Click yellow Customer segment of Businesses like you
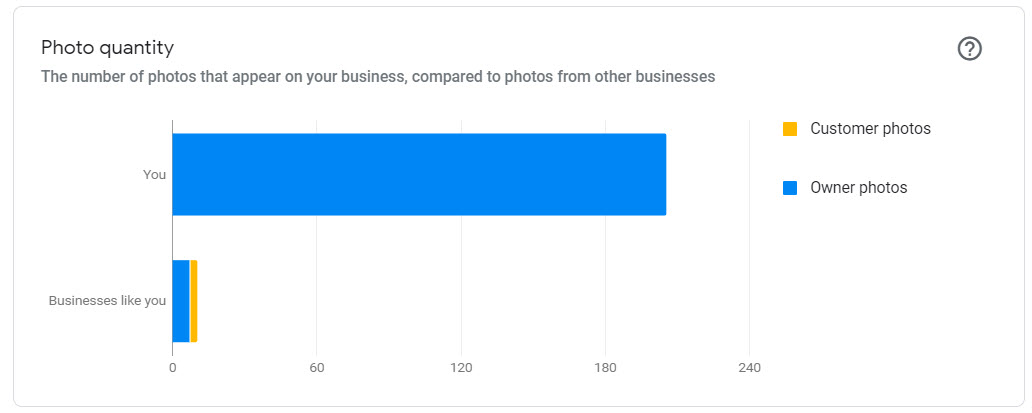This screenshot has height=413, width=1032. point(194,301)
